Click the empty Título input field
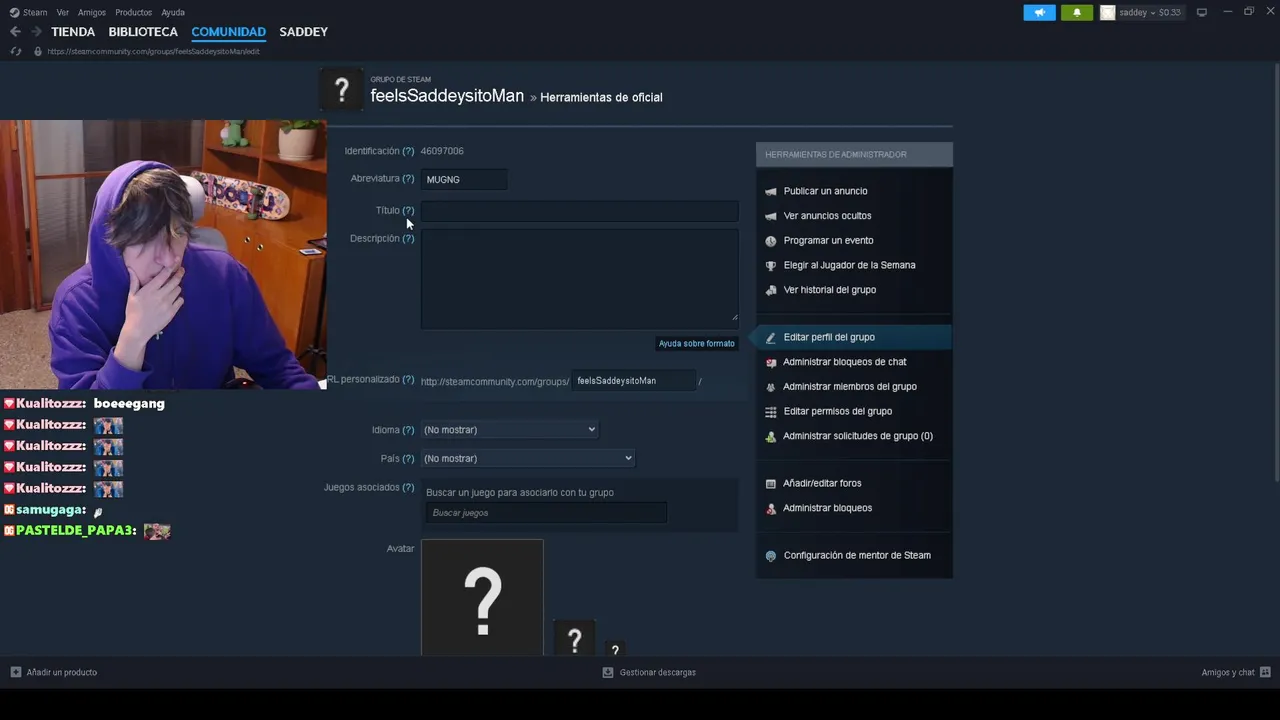 coord(580,211)
